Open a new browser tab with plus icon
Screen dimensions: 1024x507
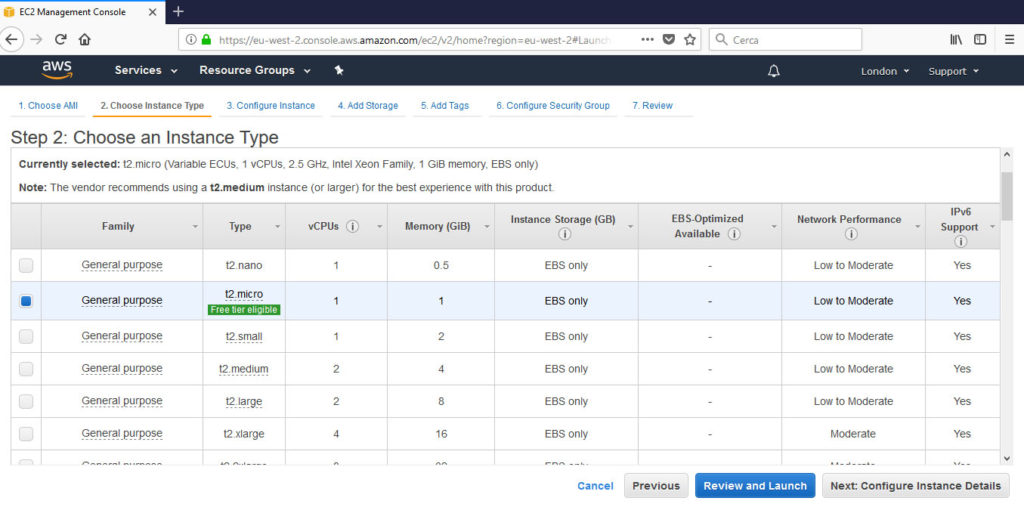178,12
